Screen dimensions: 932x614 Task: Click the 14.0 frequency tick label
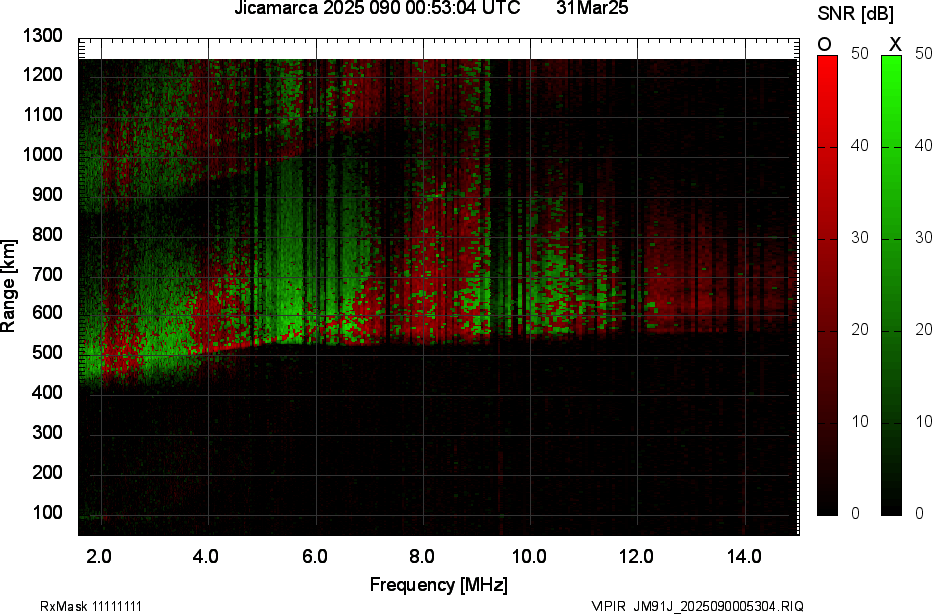click(744, 556)
